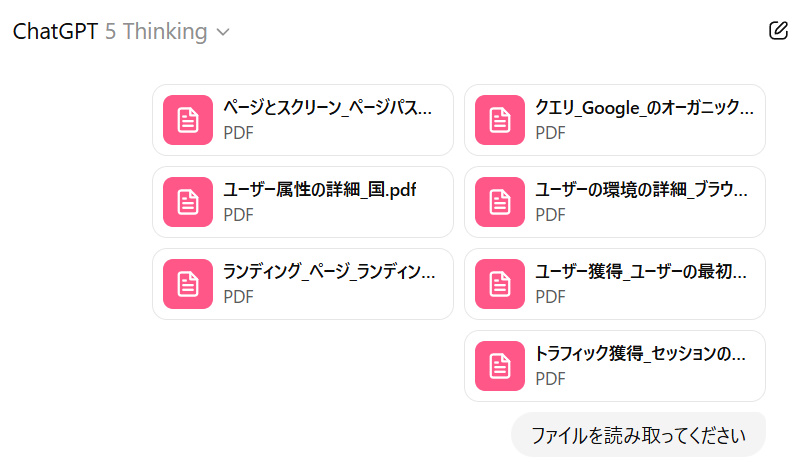Open the ユーザーの環境の詳細_ブラウ attachment filename

pyautogui.click(x=641, y=190)
